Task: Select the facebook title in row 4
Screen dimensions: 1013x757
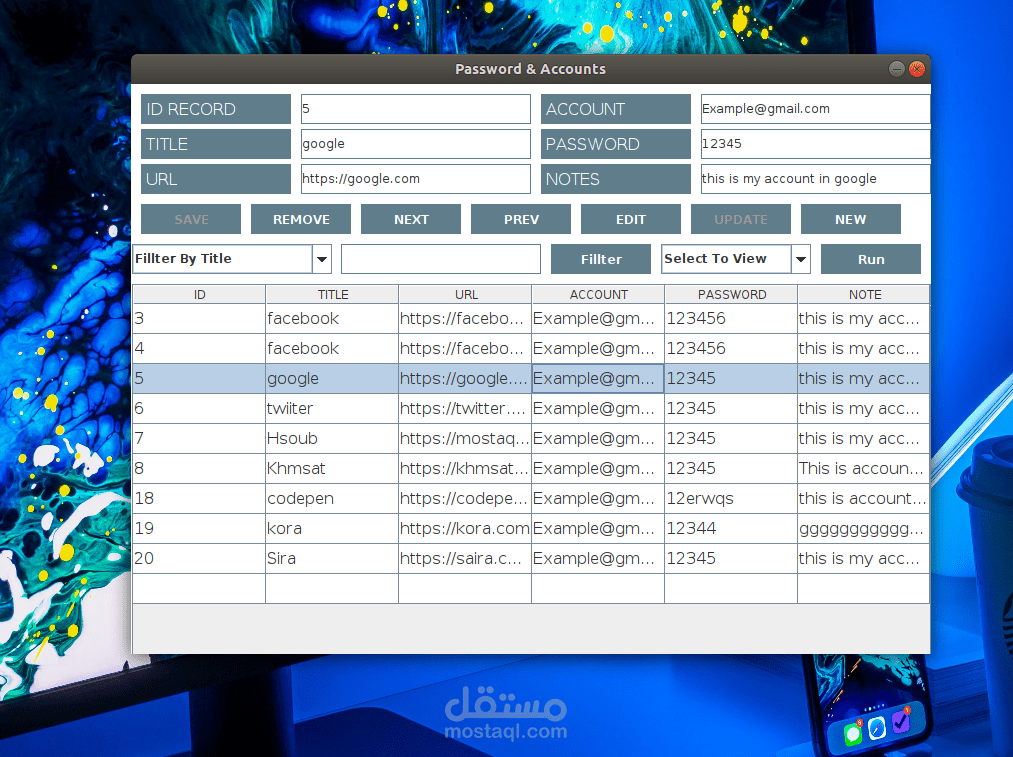Action: pyautogui.click(x=332, y=348)
